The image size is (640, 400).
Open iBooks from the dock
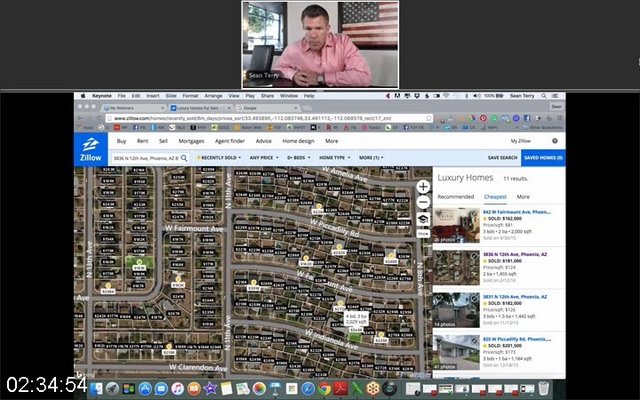(x=194, y=389)
